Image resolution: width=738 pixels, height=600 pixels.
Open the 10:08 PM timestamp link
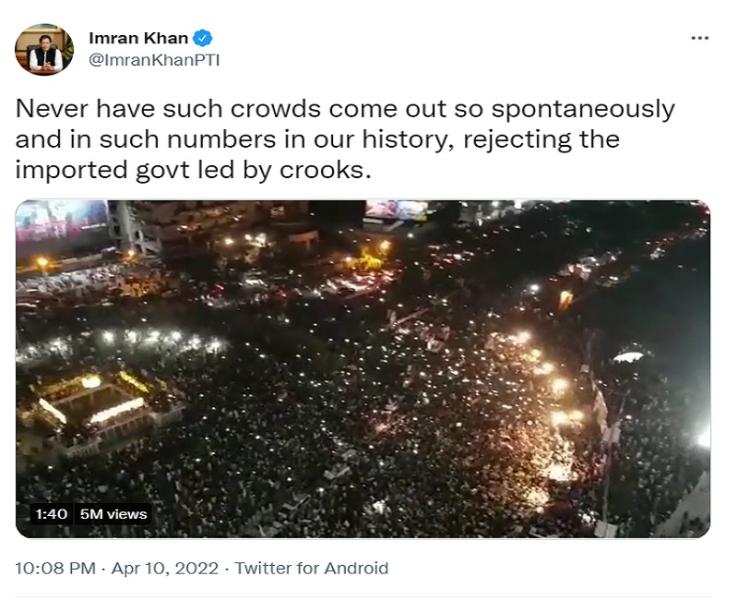pos(55,568)
